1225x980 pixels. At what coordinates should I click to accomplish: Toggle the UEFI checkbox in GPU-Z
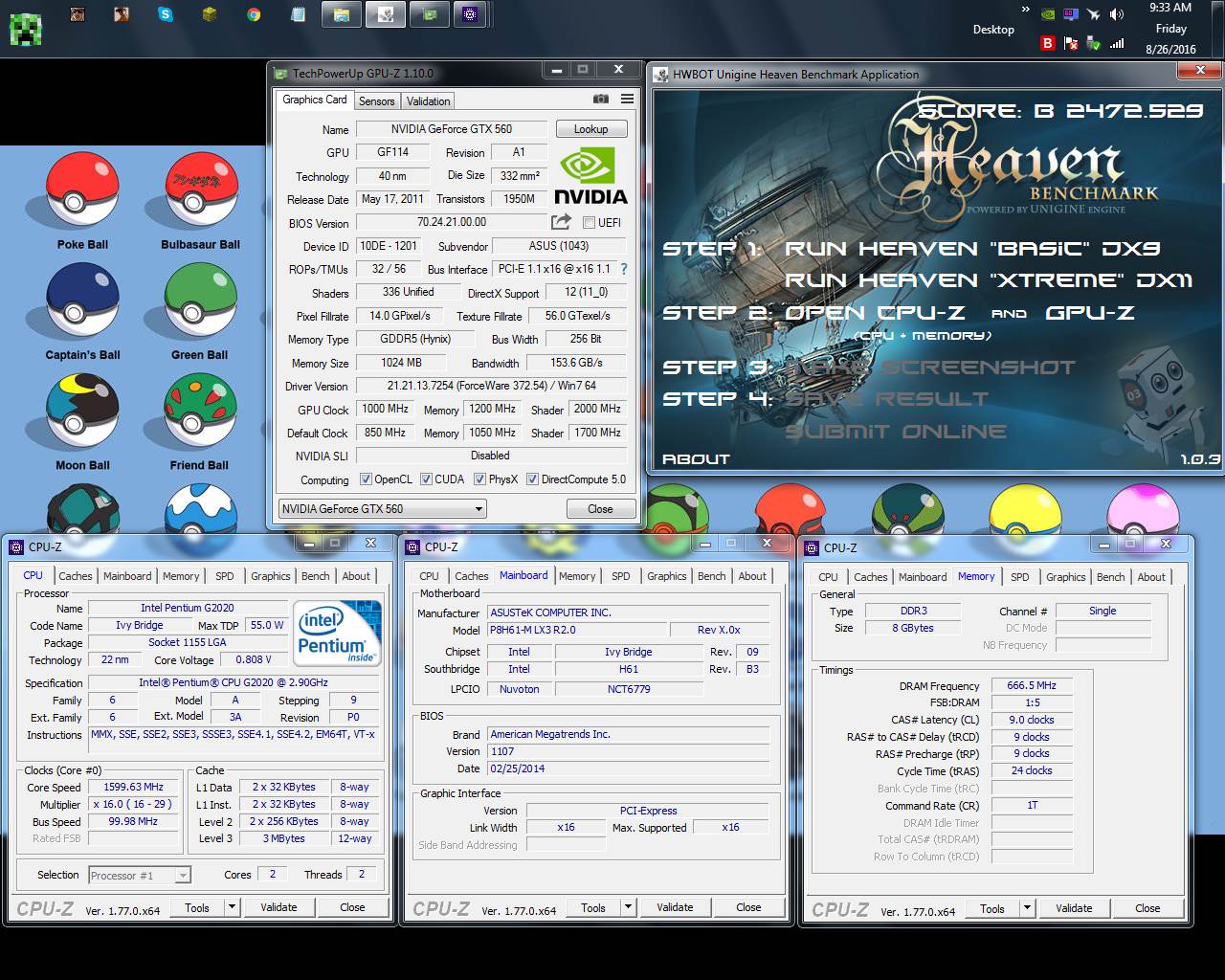[x=589, y=222]
